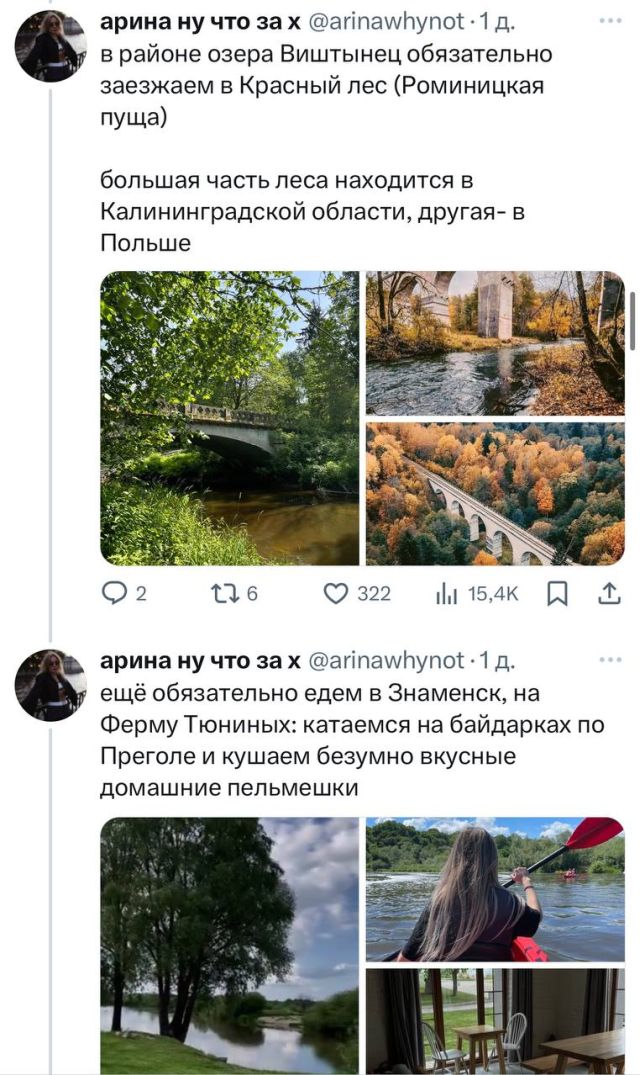Open green stone bridge photo

229,418
